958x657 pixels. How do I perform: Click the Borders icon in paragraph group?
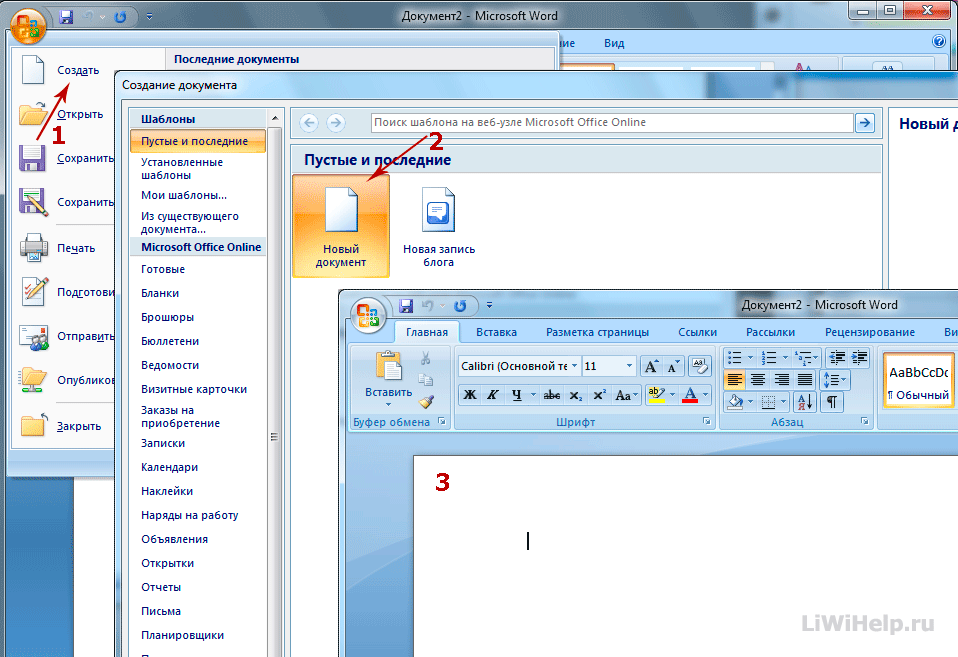(769, 402)
